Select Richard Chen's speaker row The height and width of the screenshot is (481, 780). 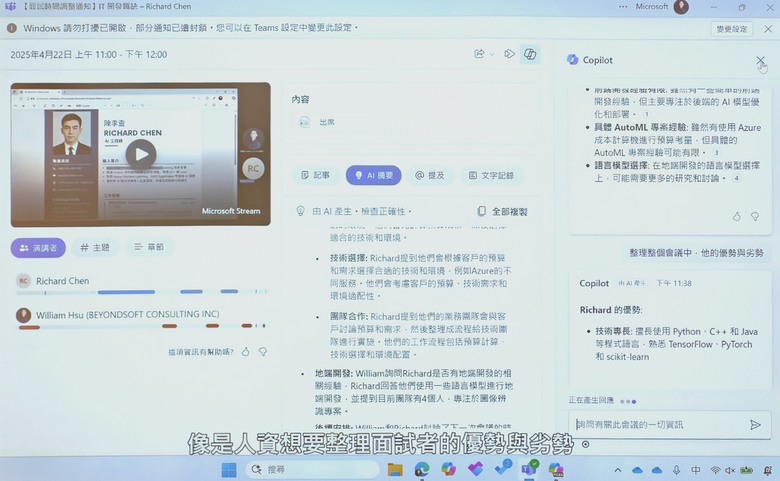[x=142, y=285]
